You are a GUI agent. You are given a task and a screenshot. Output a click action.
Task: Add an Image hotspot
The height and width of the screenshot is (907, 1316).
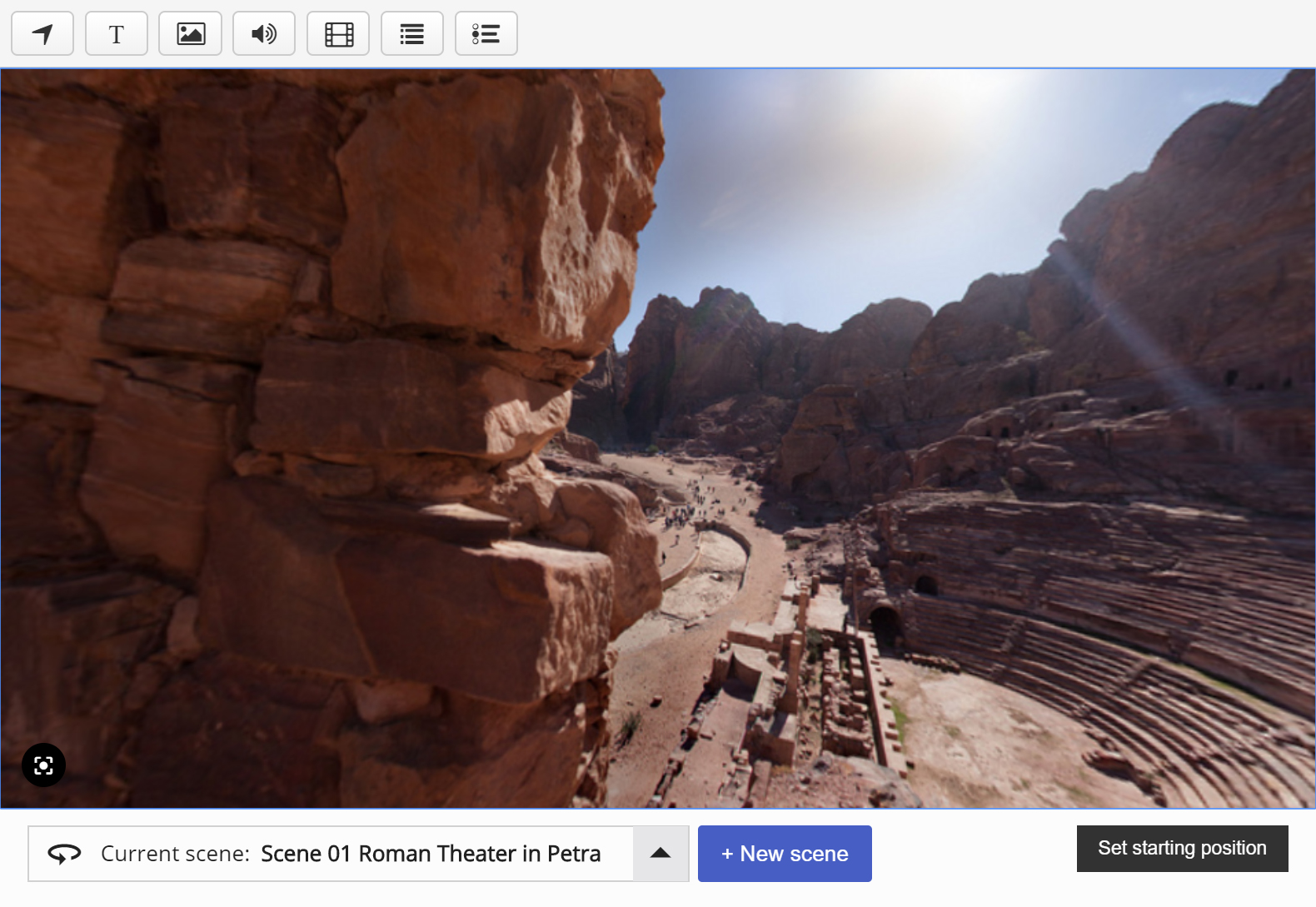191,33
